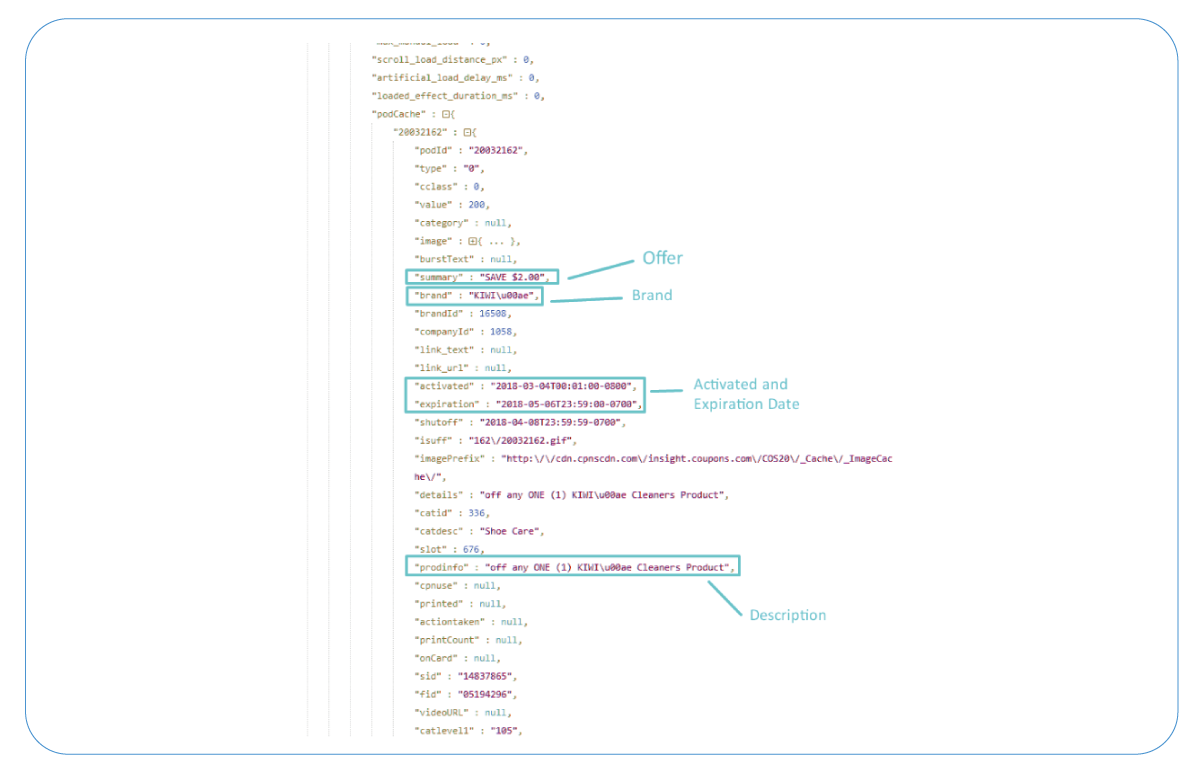1203x771 pixels.
Task: Expand the collapsed "image" object
Action: tap(473, 241)
